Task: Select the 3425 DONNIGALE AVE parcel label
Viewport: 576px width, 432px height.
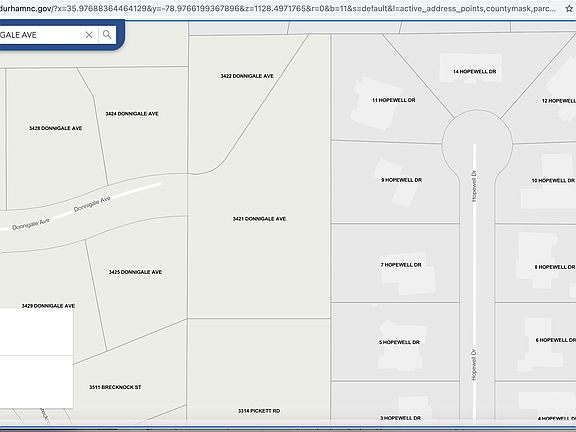Action: click(135, 272)
